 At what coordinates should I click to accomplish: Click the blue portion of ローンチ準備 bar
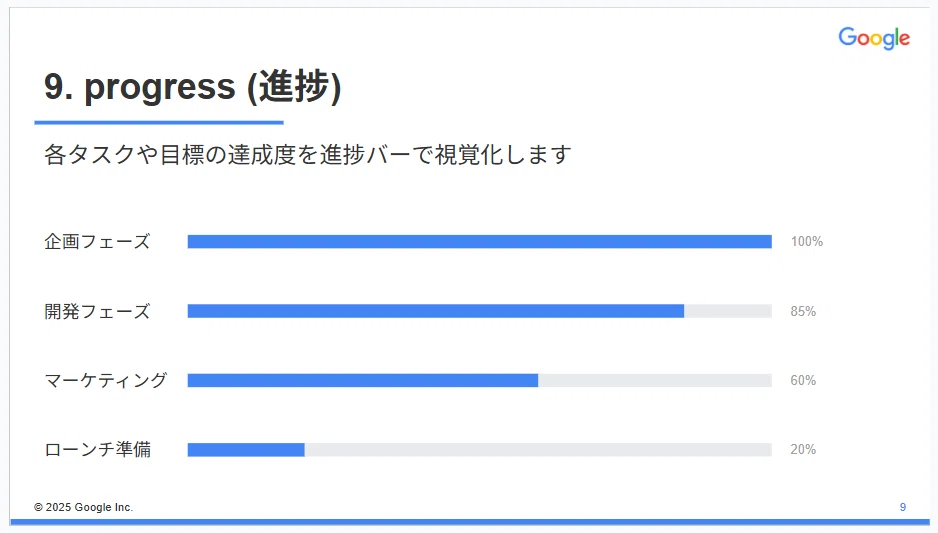click(x=246, y=450)
